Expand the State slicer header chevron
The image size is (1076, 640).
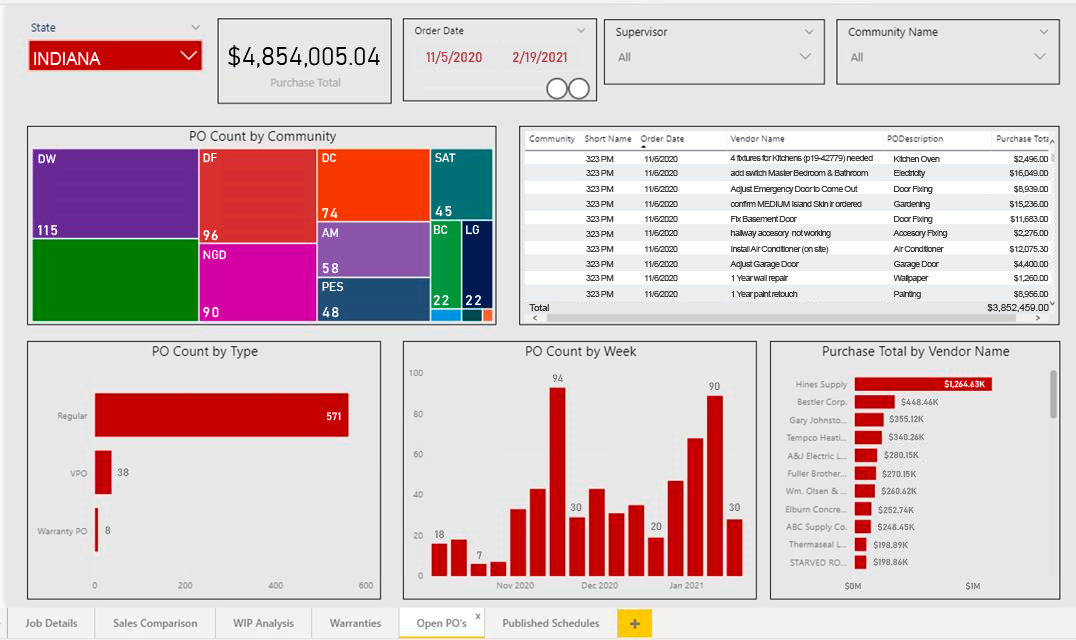coord(196,27)
